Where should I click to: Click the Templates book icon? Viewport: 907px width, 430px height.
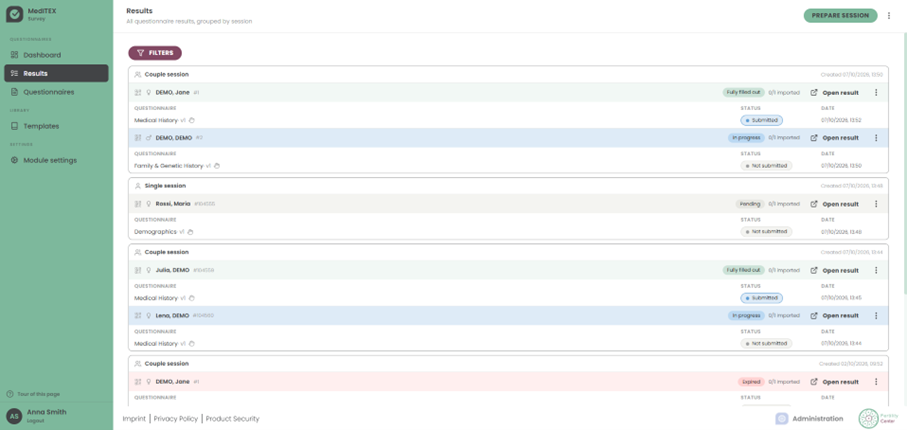(14, 126)
